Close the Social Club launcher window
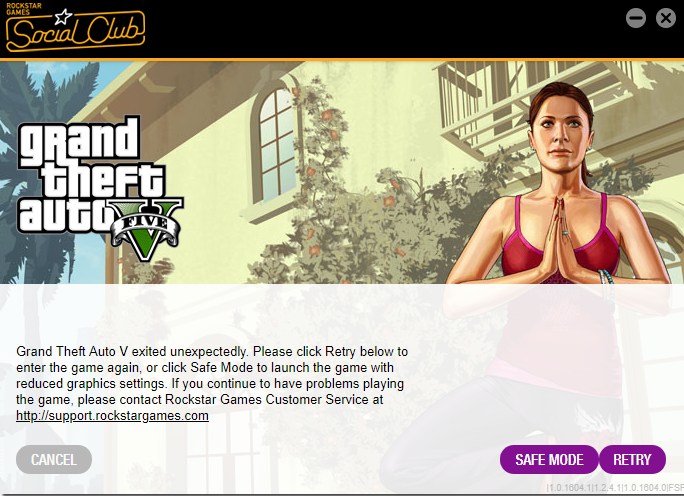This screenshot has width=684, height=496. coord(666,18)
